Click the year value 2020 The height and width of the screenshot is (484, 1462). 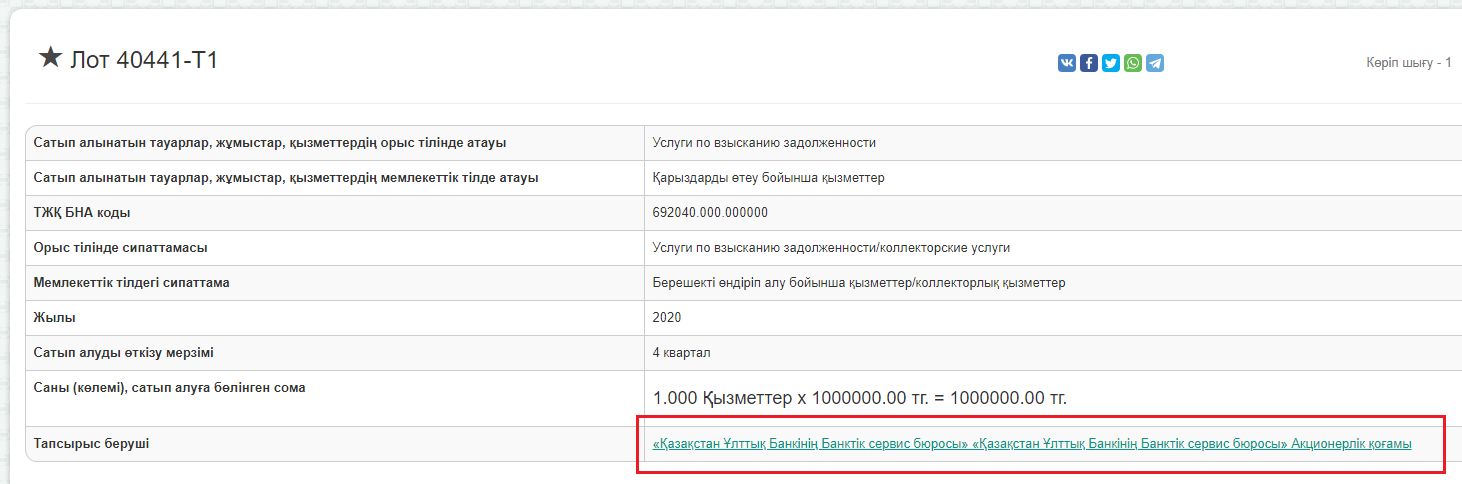[667, 318]
